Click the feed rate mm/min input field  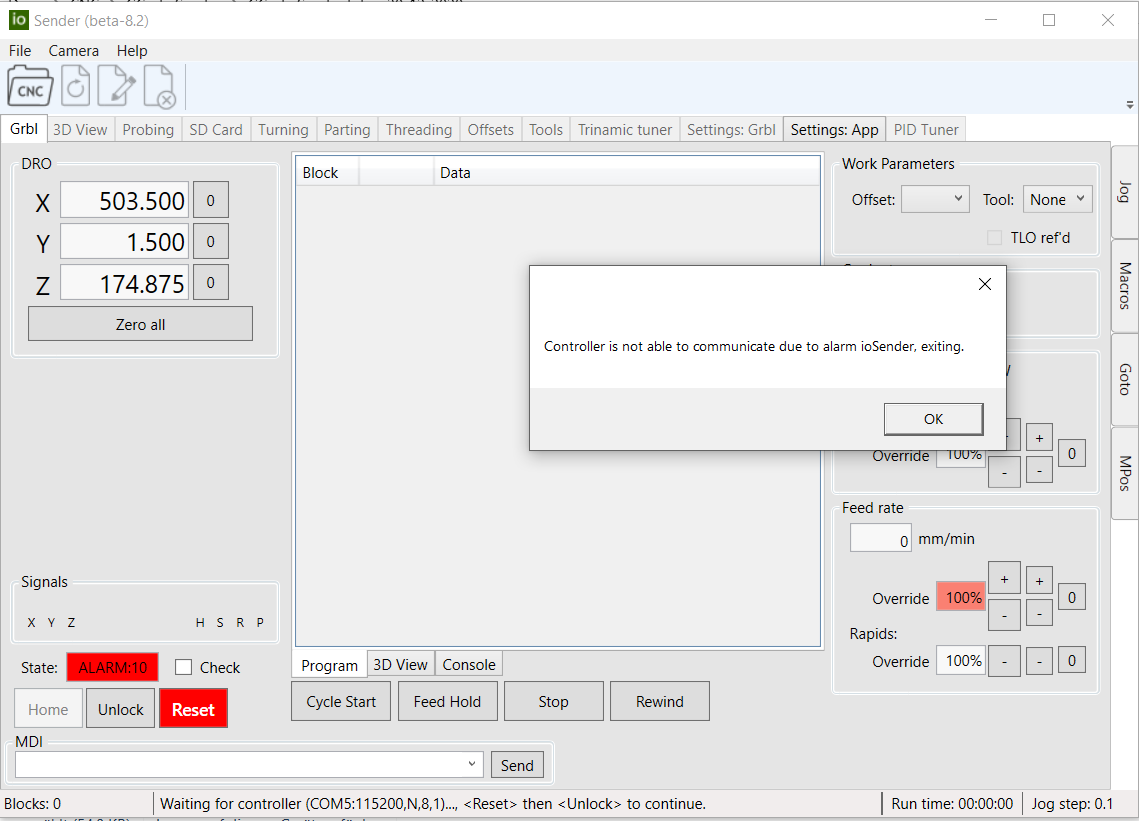[x=880, y=539]
